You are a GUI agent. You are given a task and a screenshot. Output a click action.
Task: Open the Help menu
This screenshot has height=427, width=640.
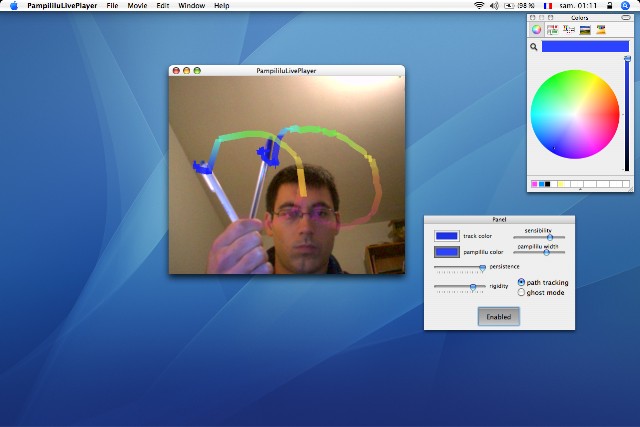click(x=222, y=6)
